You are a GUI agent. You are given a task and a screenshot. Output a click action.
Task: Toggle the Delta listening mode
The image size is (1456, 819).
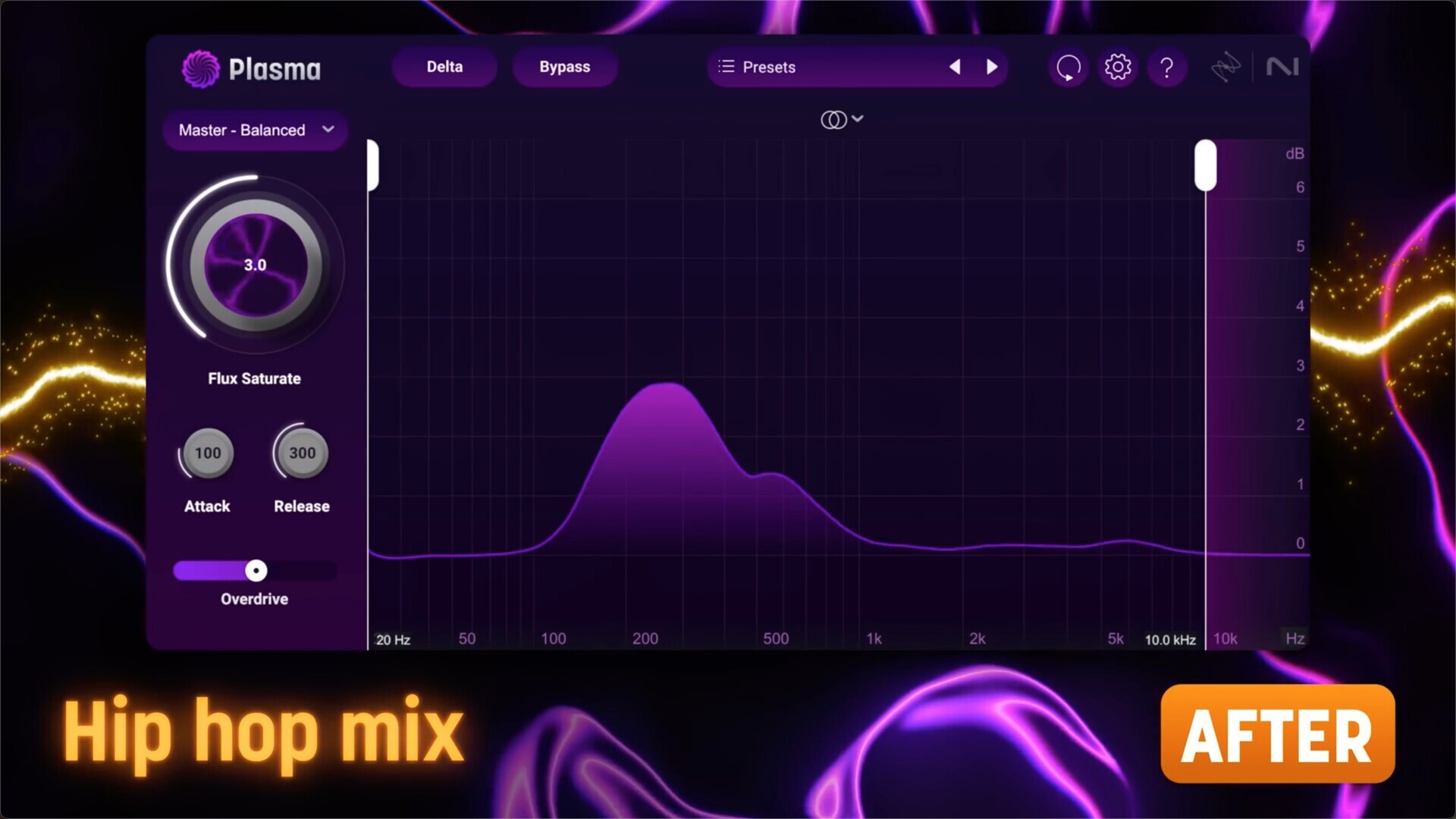click(444, 67)
